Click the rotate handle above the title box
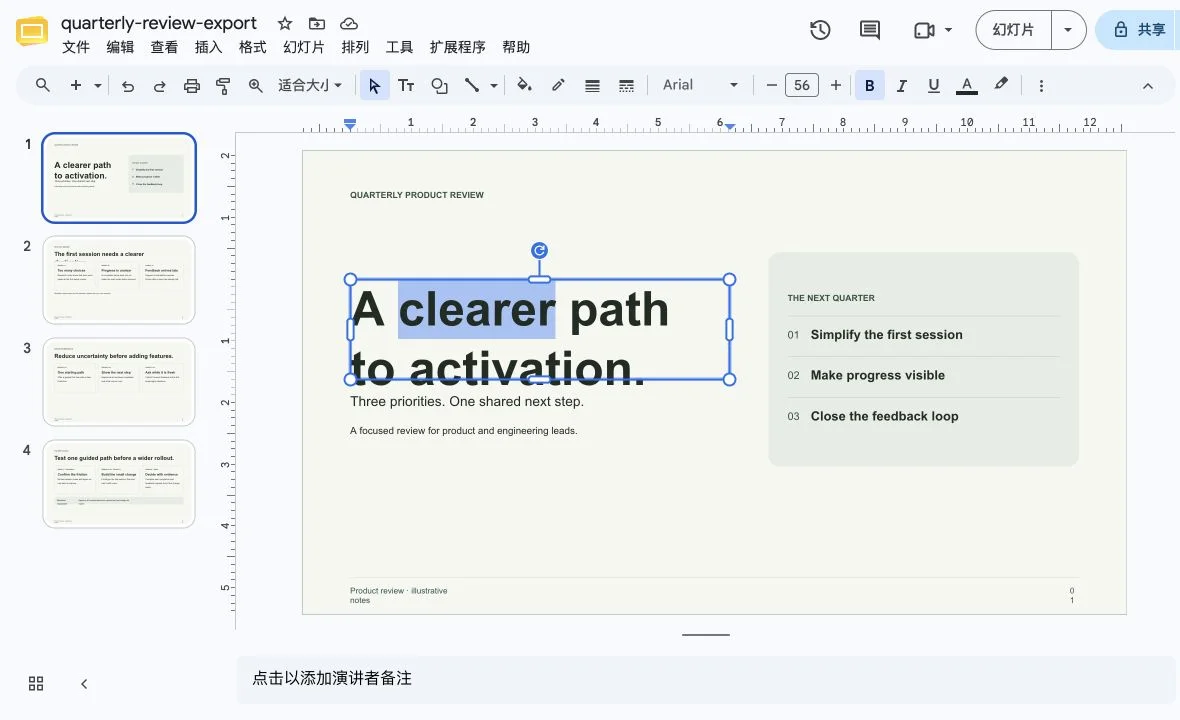Screen dimensions: 1180x720 pos(539,250)
